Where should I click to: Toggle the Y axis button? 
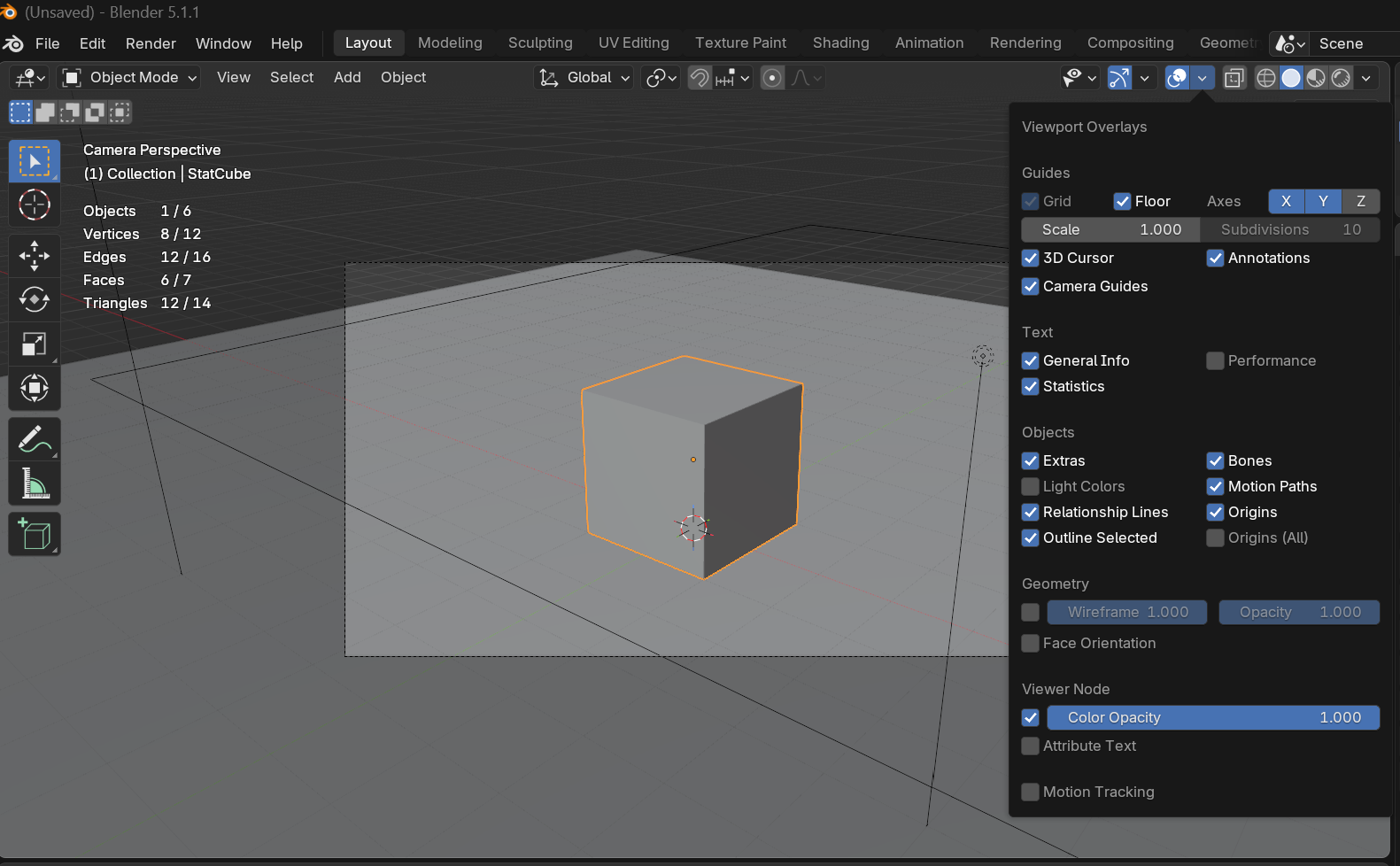tap(1323, 201)
